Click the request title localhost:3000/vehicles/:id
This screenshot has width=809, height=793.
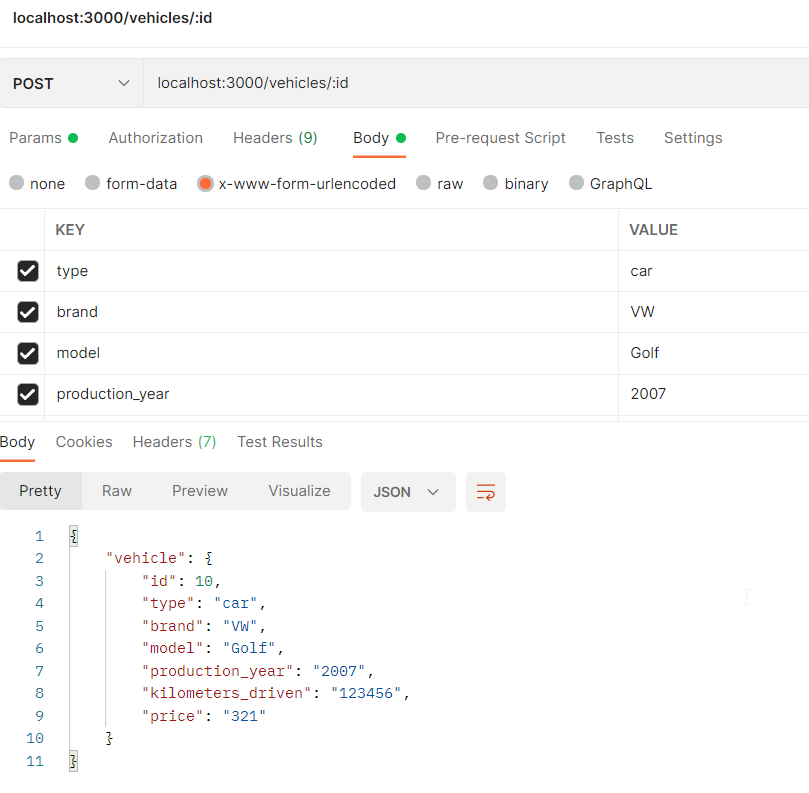point(112,18)
